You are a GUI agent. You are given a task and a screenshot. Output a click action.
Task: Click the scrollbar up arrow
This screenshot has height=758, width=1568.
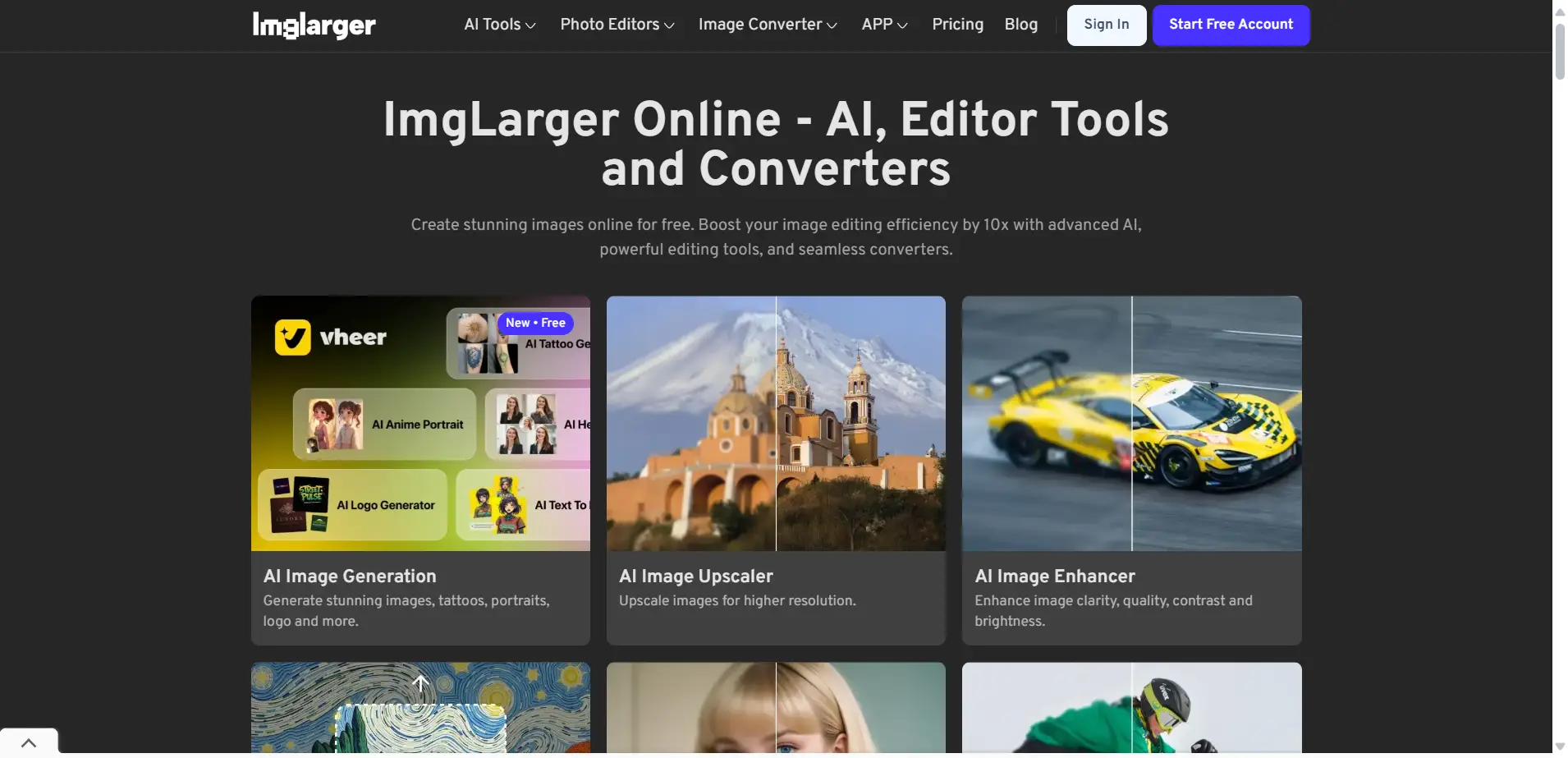pos(1560,11)
